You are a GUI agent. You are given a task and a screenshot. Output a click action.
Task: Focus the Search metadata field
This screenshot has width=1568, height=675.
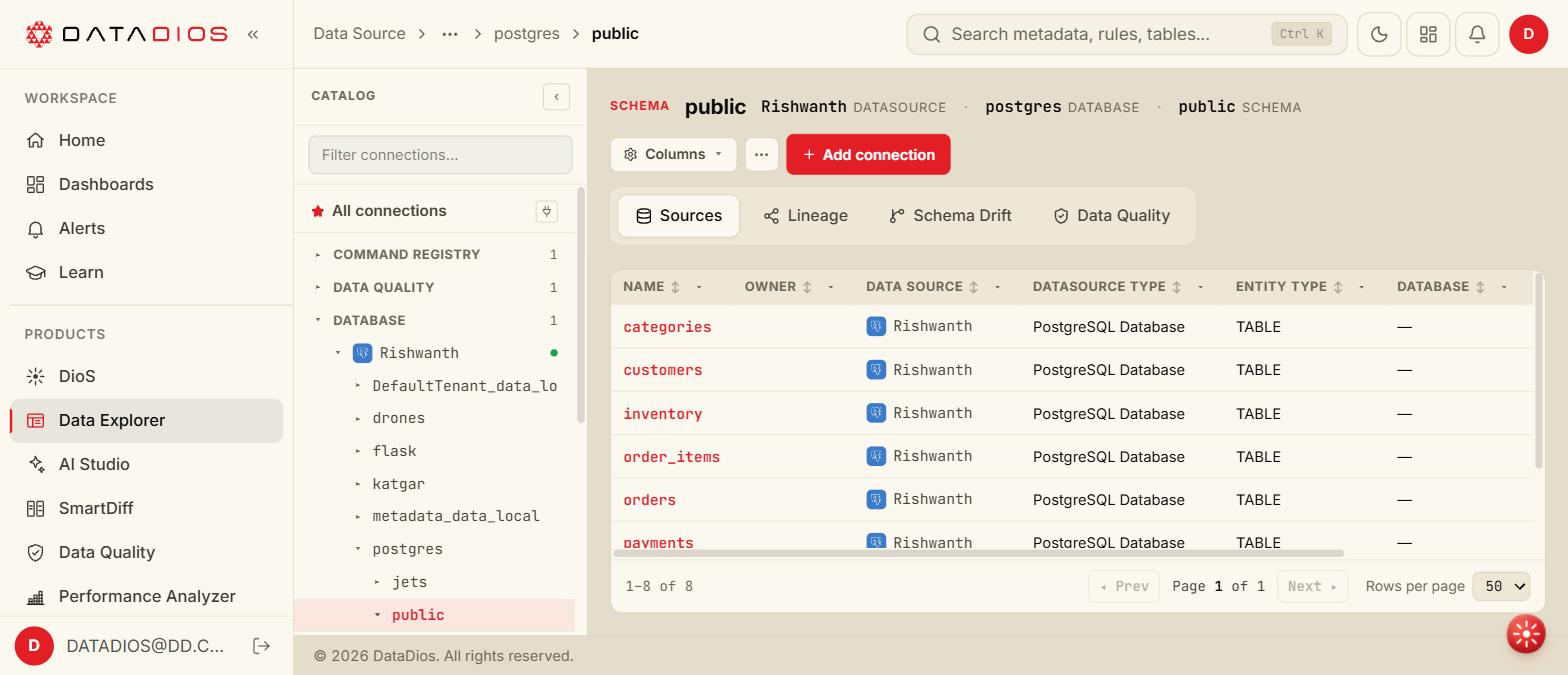pos(1127,34)
